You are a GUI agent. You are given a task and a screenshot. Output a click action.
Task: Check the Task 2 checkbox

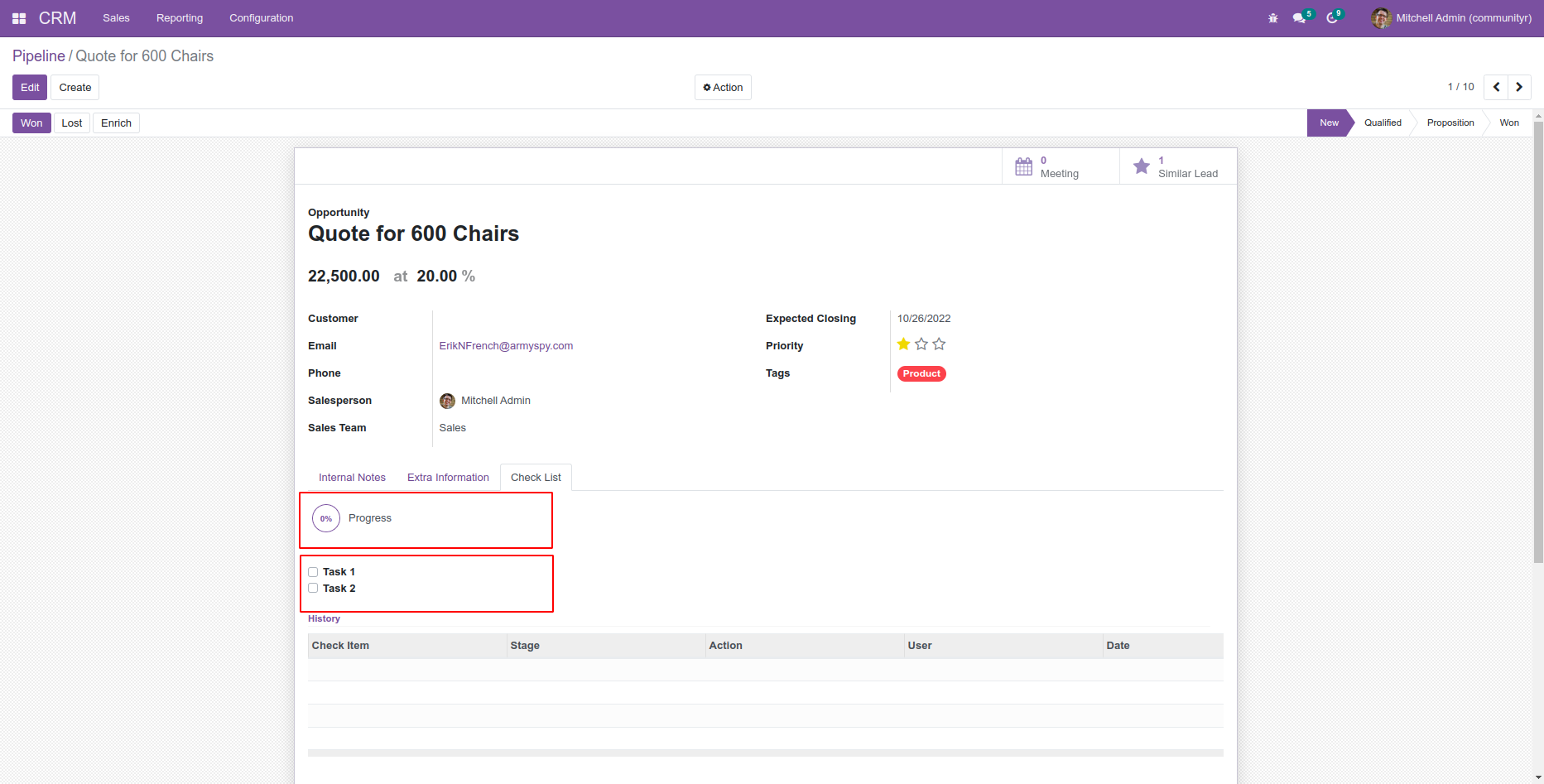313,589
